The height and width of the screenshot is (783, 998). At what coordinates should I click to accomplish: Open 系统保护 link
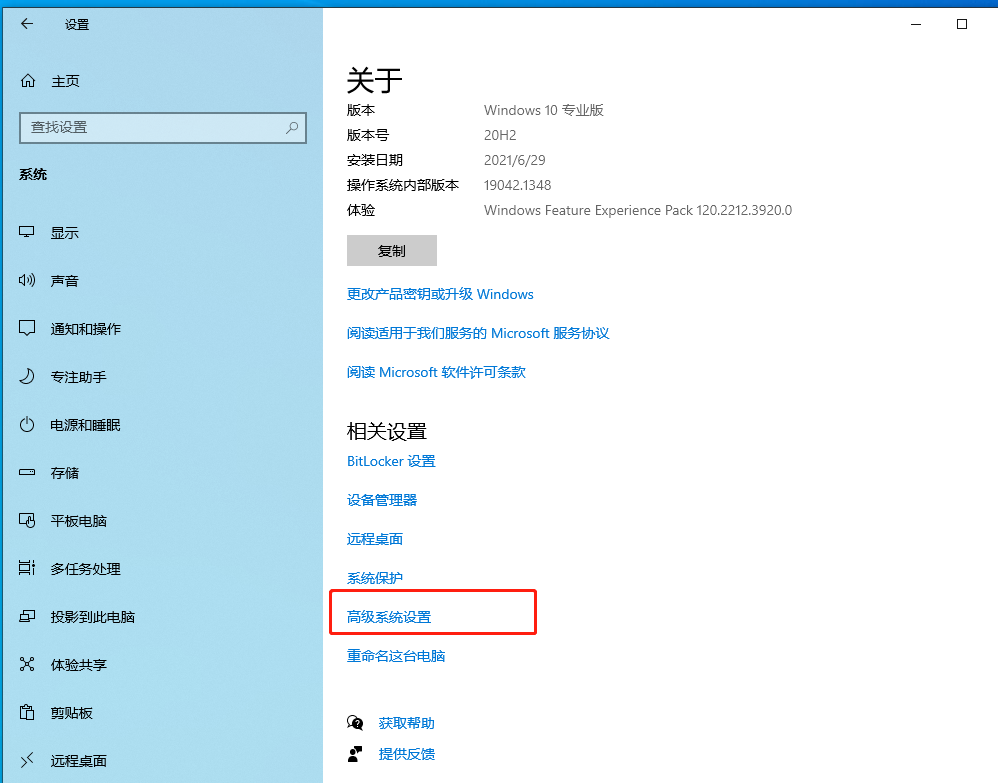coord(375,578)
